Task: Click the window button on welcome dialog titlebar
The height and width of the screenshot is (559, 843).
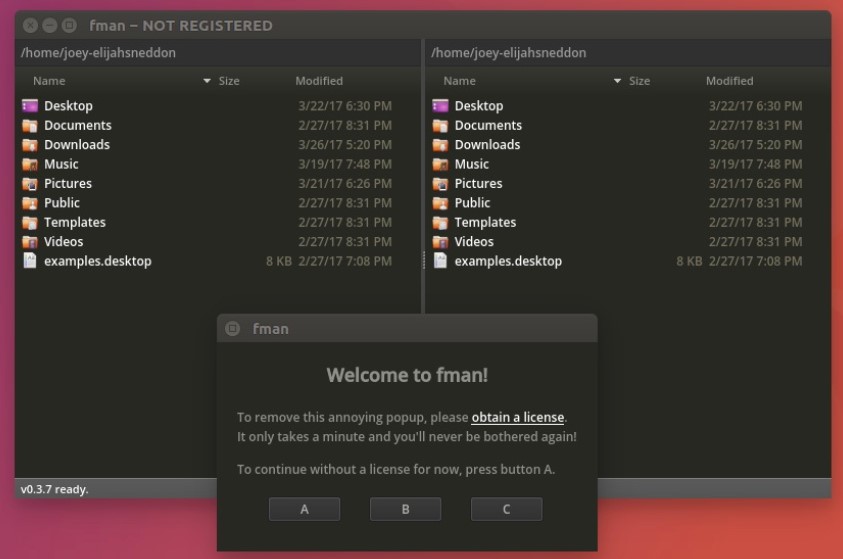Action: click(232, 328)
